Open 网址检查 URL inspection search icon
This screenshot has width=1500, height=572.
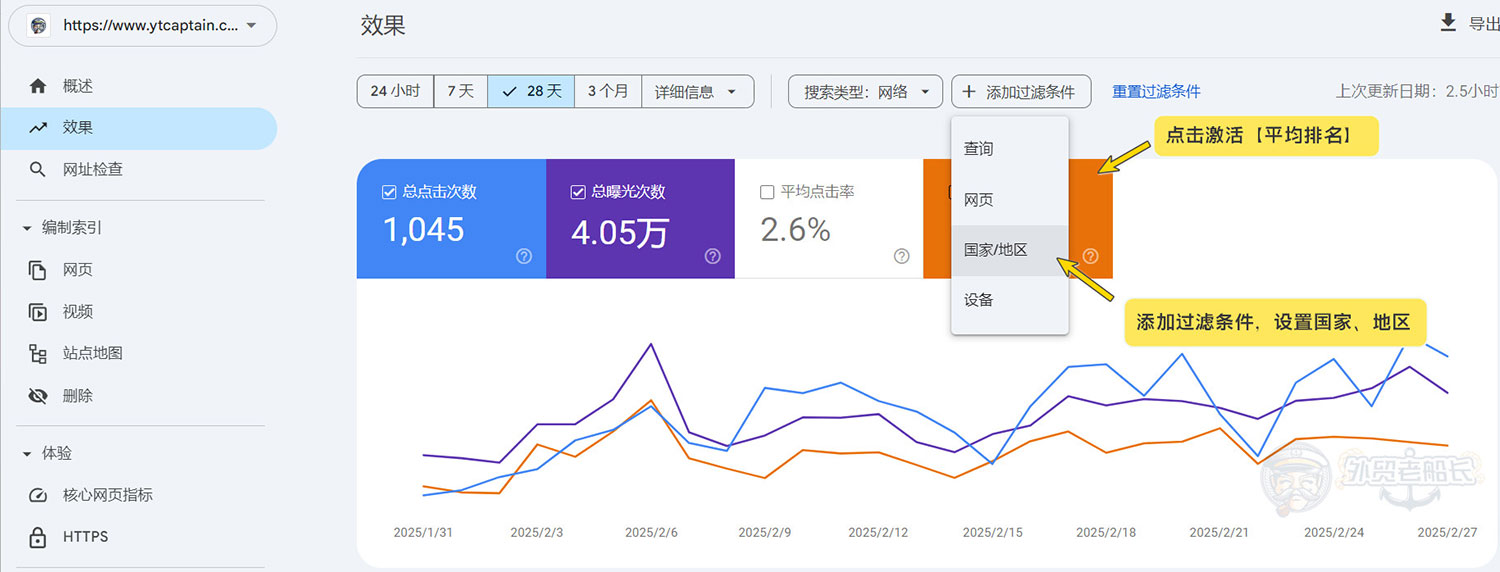[x=38, y=169]
